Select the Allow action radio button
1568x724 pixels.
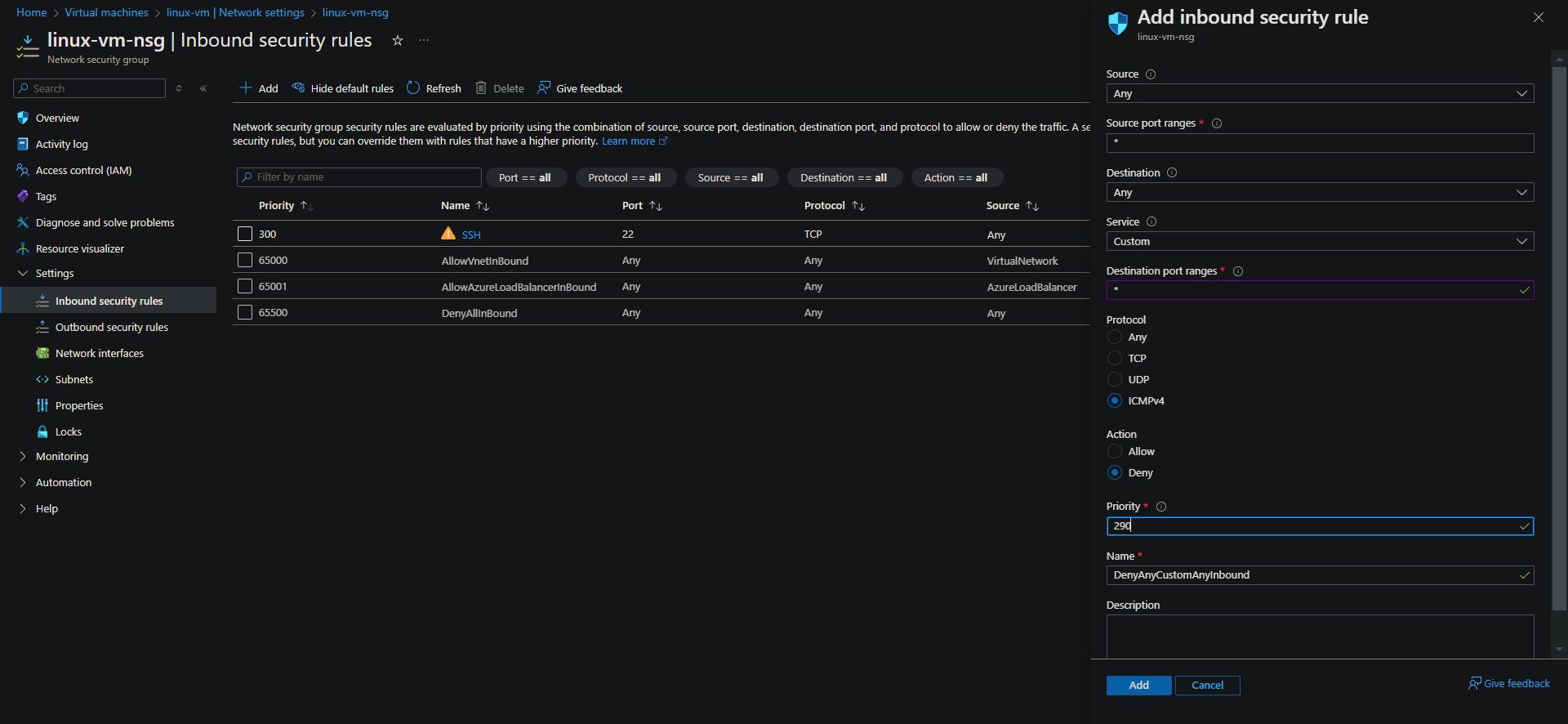tap(1115, 451)
